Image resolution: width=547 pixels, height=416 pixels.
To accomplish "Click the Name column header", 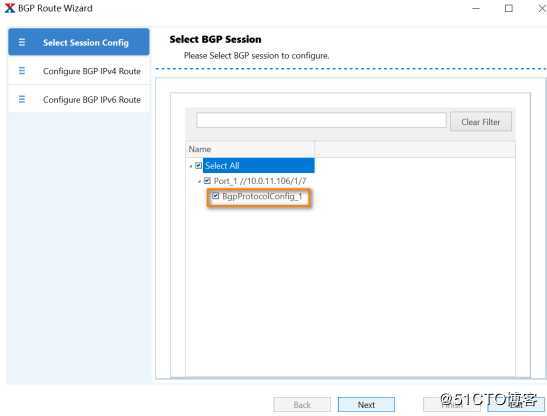I will click(x=250, y=149).
